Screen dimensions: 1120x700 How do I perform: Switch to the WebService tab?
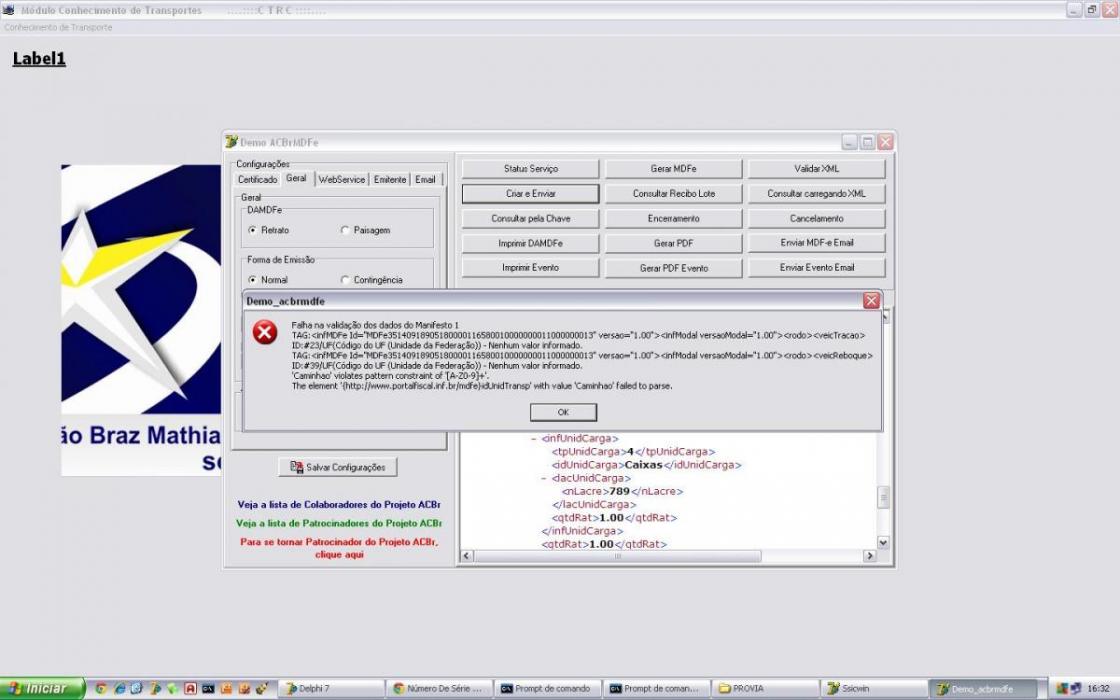[x=341, y=179]
